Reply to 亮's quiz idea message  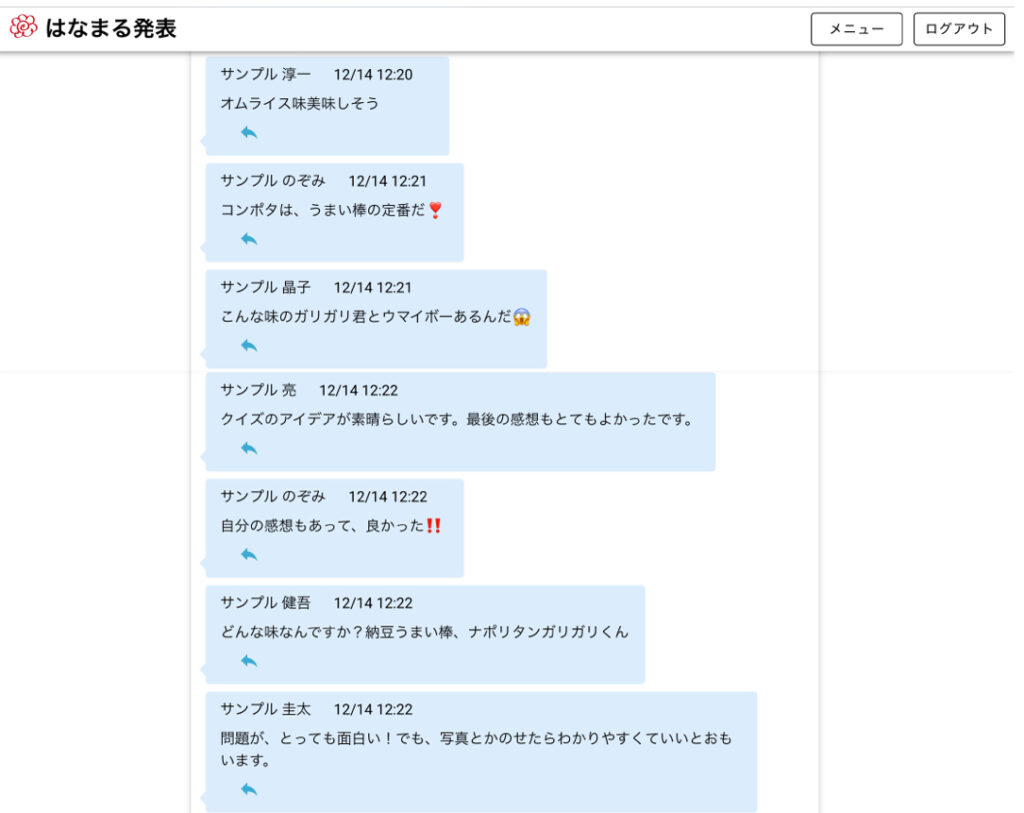click(x=249, y=448)
